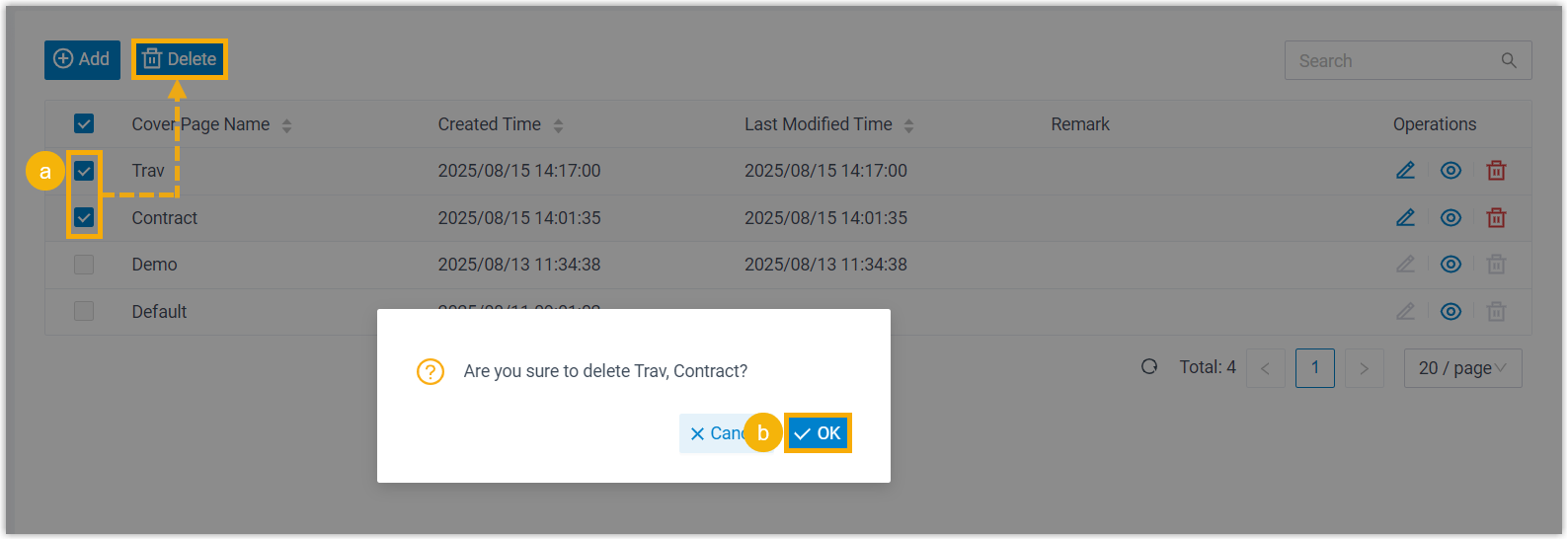Confirm deletion with OK button
This screenshot has width=1568, height=540.
(818, 433)
